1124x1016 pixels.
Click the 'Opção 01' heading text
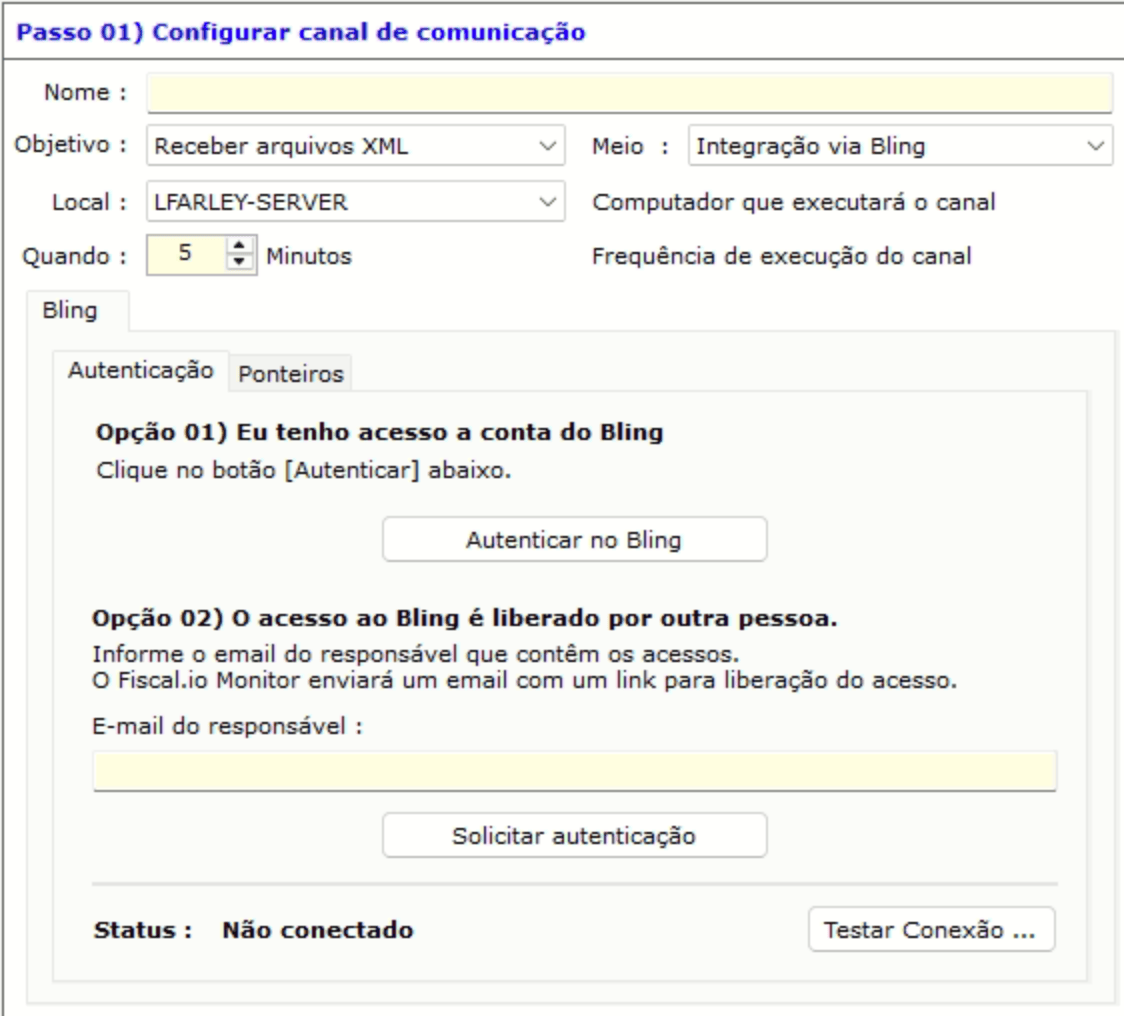380,432
